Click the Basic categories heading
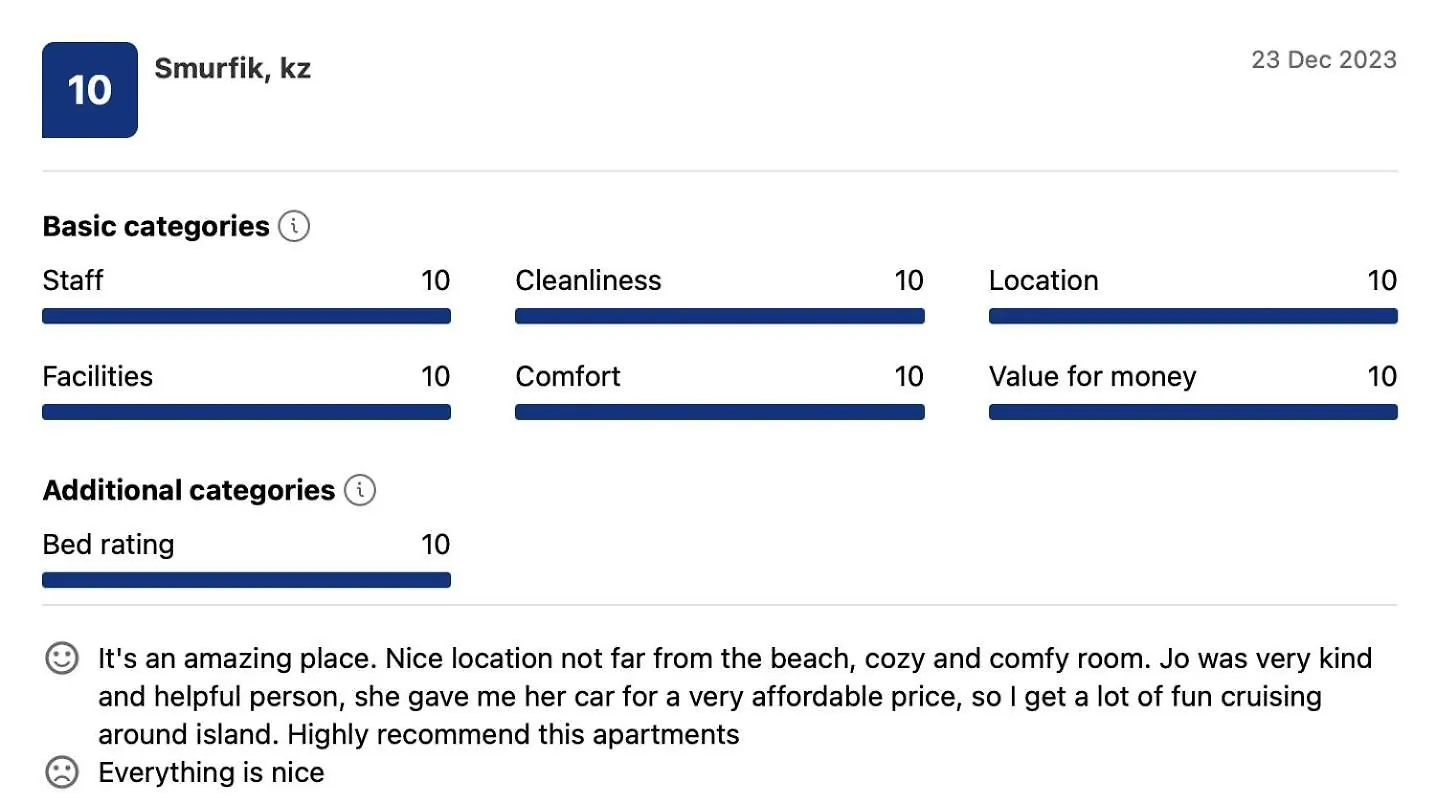This screenshot has width=1436, height=804. [156, 227]
